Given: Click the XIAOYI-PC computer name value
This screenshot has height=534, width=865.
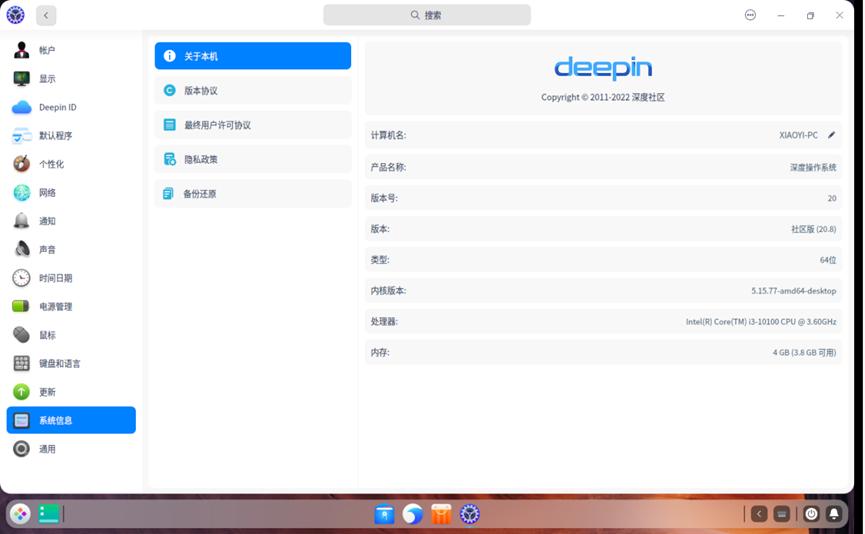Looking at the screenshot, I should (798, 135).
